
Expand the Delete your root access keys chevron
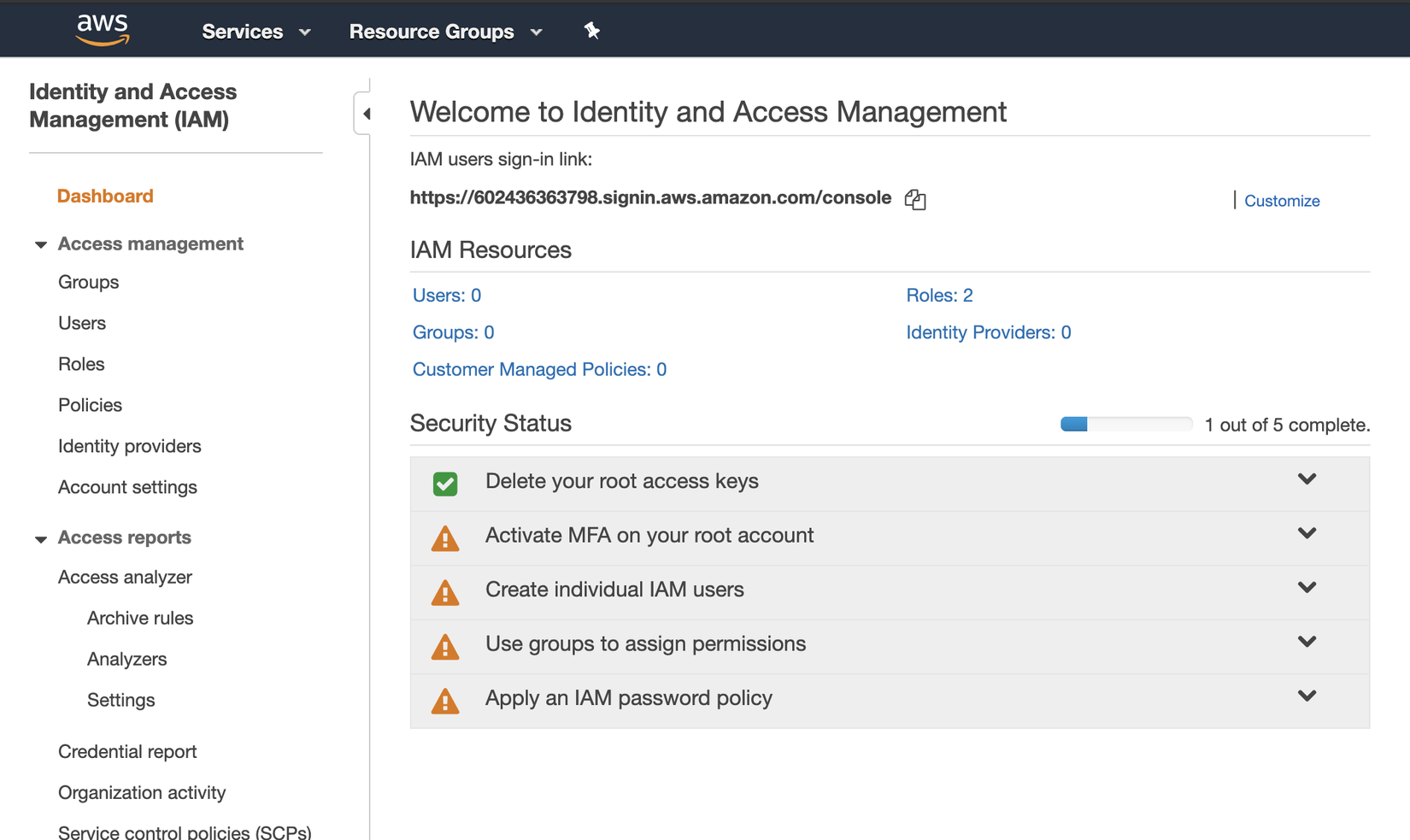1307,479
